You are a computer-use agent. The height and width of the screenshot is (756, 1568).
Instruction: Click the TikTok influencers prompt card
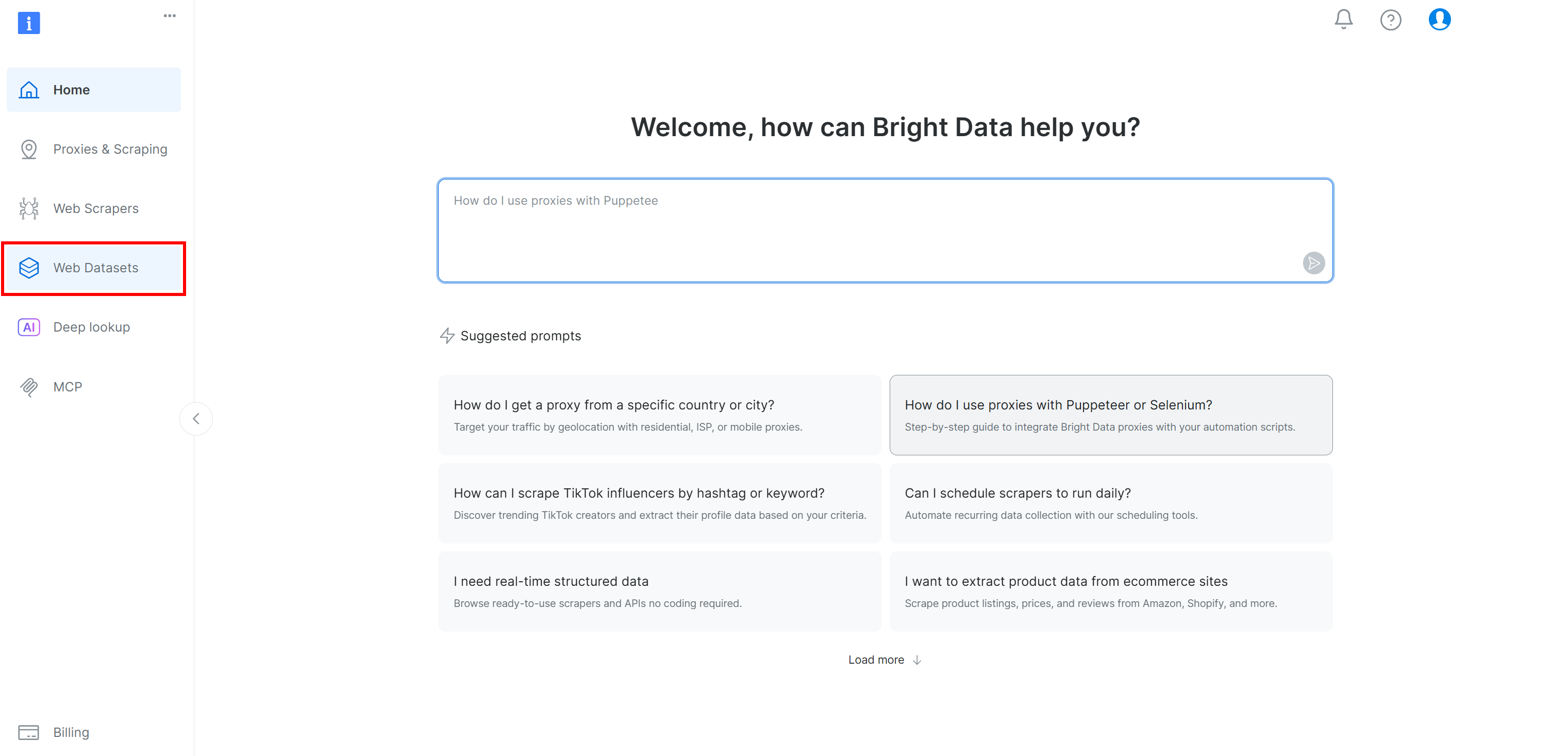660,503
